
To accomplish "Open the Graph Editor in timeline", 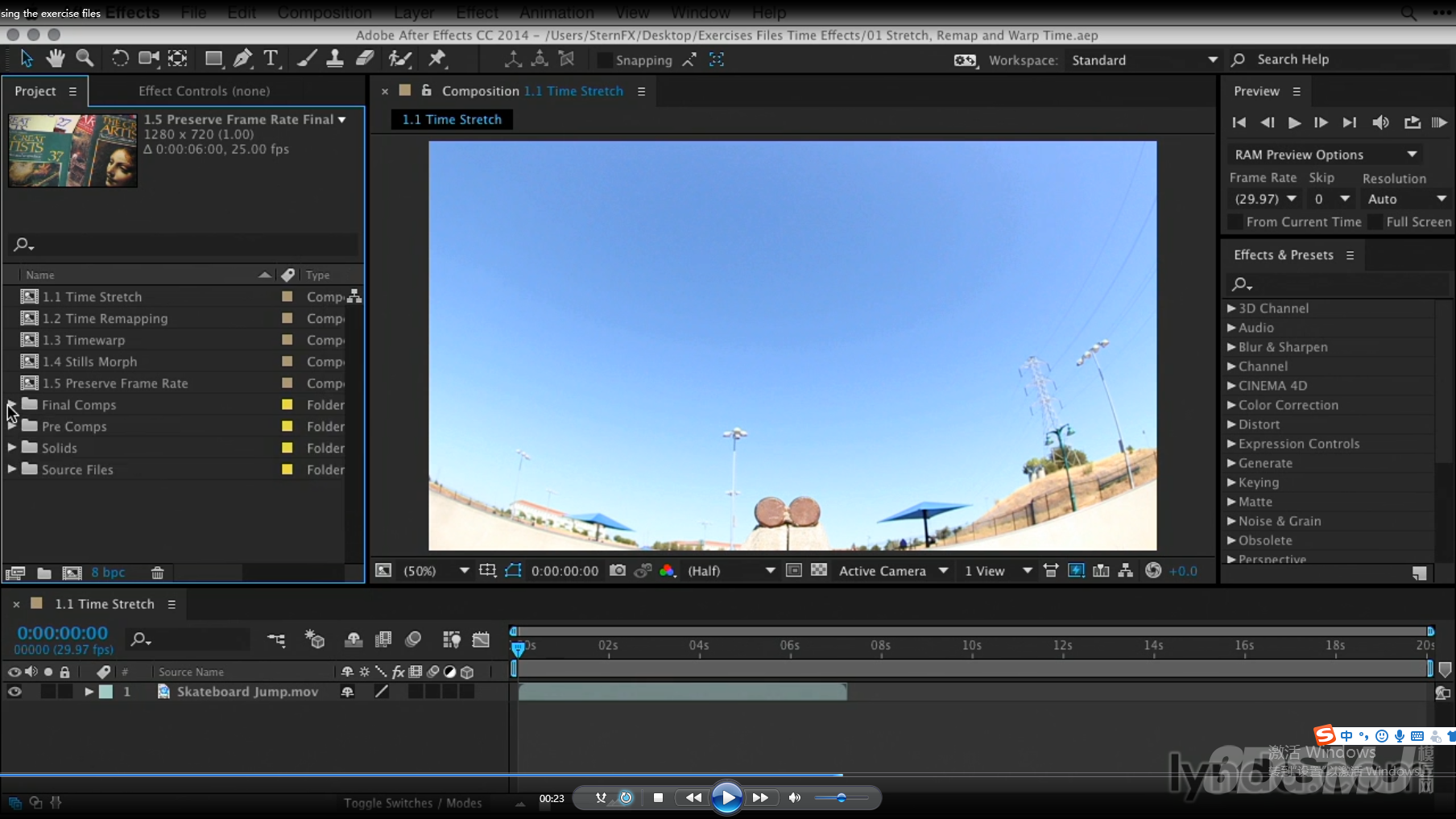I will tap(481, 639).
